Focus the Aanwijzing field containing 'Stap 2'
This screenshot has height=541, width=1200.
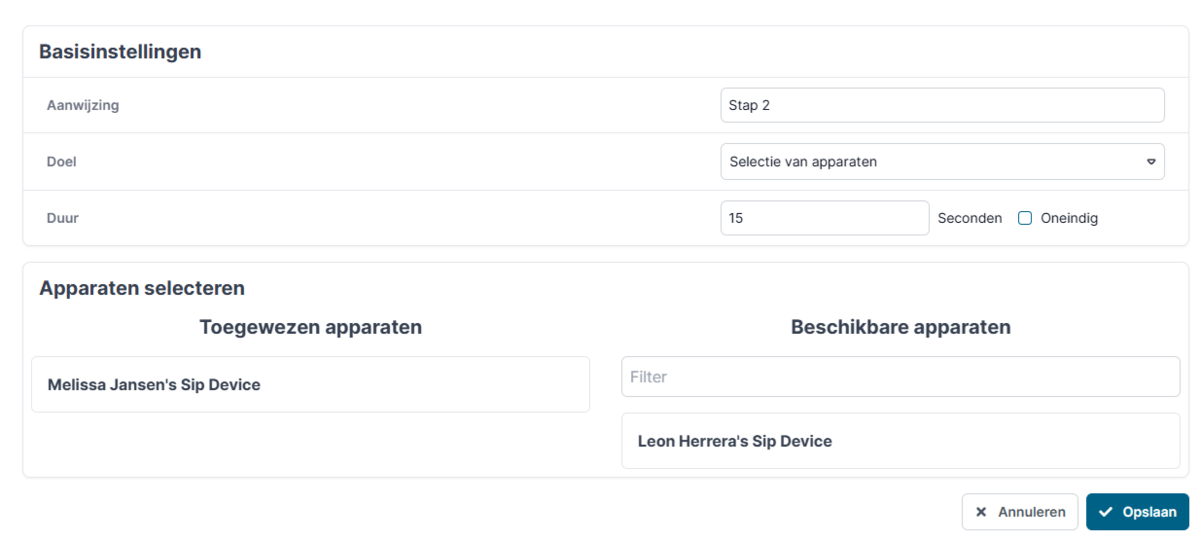point(941,105)
